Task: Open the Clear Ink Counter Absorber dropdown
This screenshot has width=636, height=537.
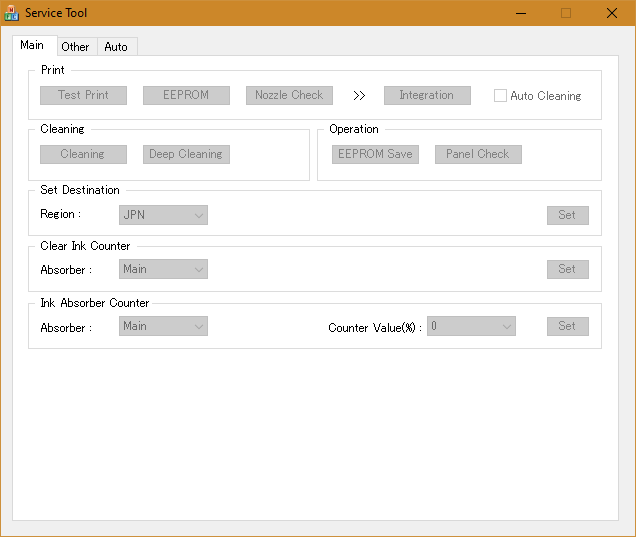Action: (163, 268)
